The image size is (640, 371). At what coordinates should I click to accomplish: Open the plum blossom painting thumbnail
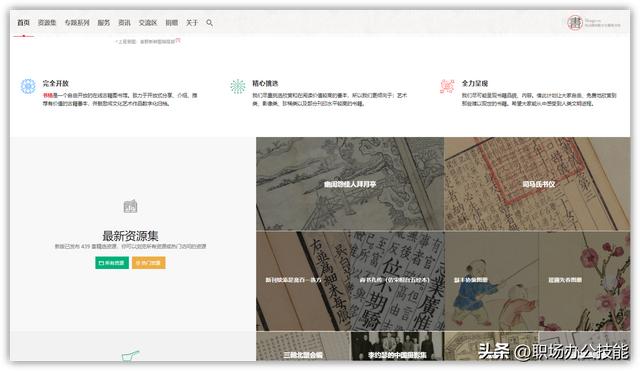(584, 281)
